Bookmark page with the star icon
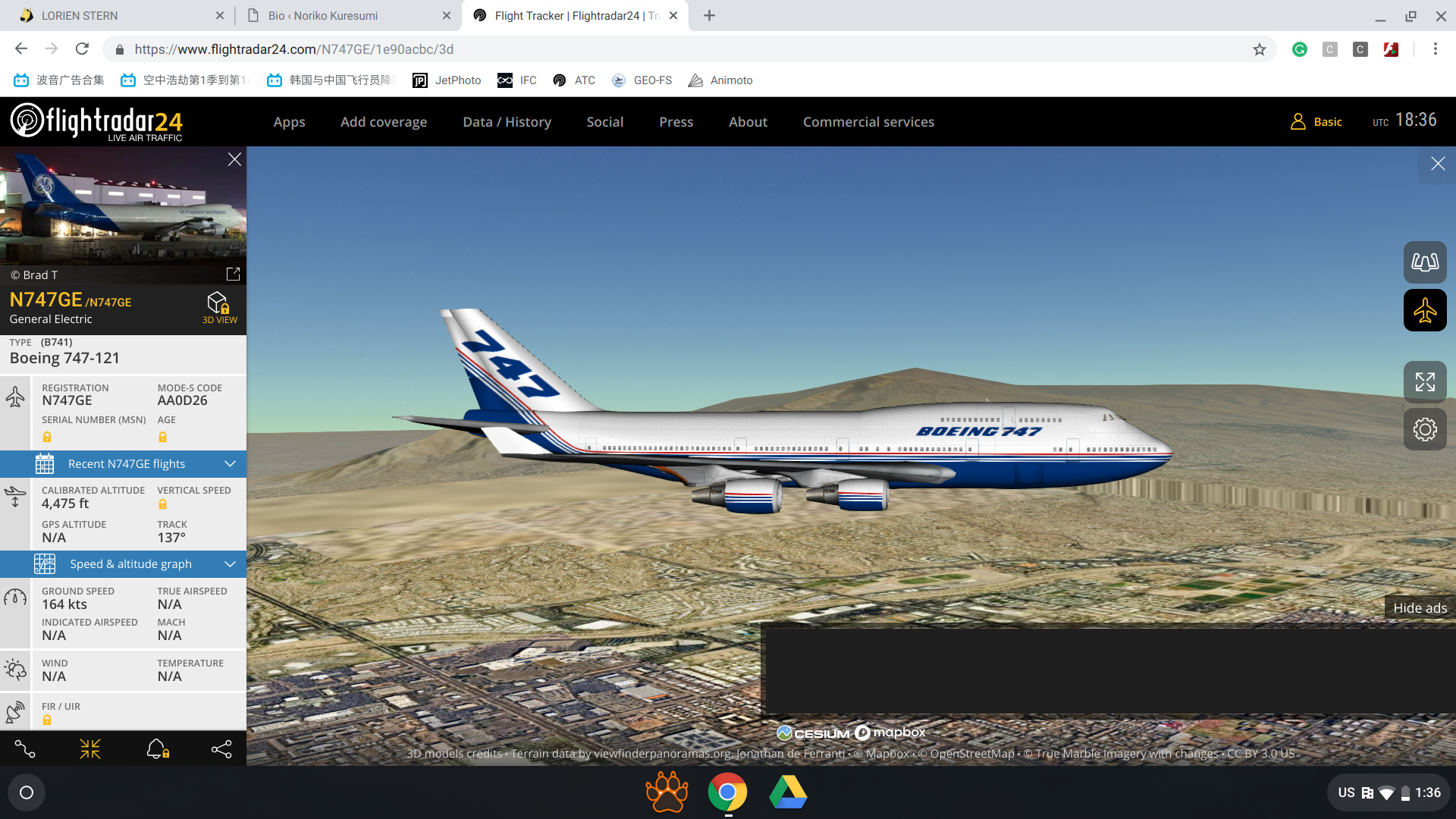This screenshot has height=819, width=1456. click(1259, 49)
